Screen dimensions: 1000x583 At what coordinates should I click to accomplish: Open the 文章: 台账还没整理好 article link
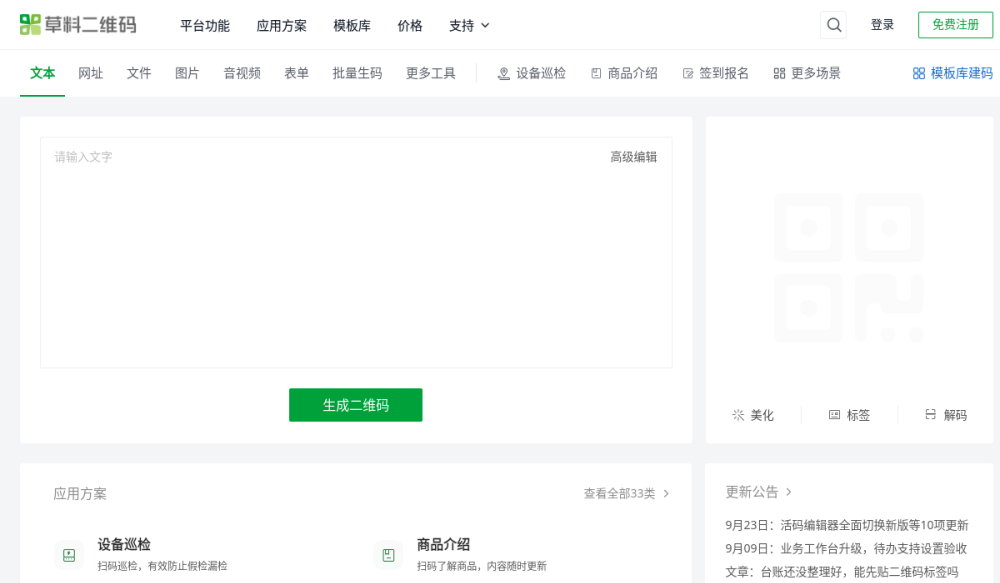(x=842, y=572)
